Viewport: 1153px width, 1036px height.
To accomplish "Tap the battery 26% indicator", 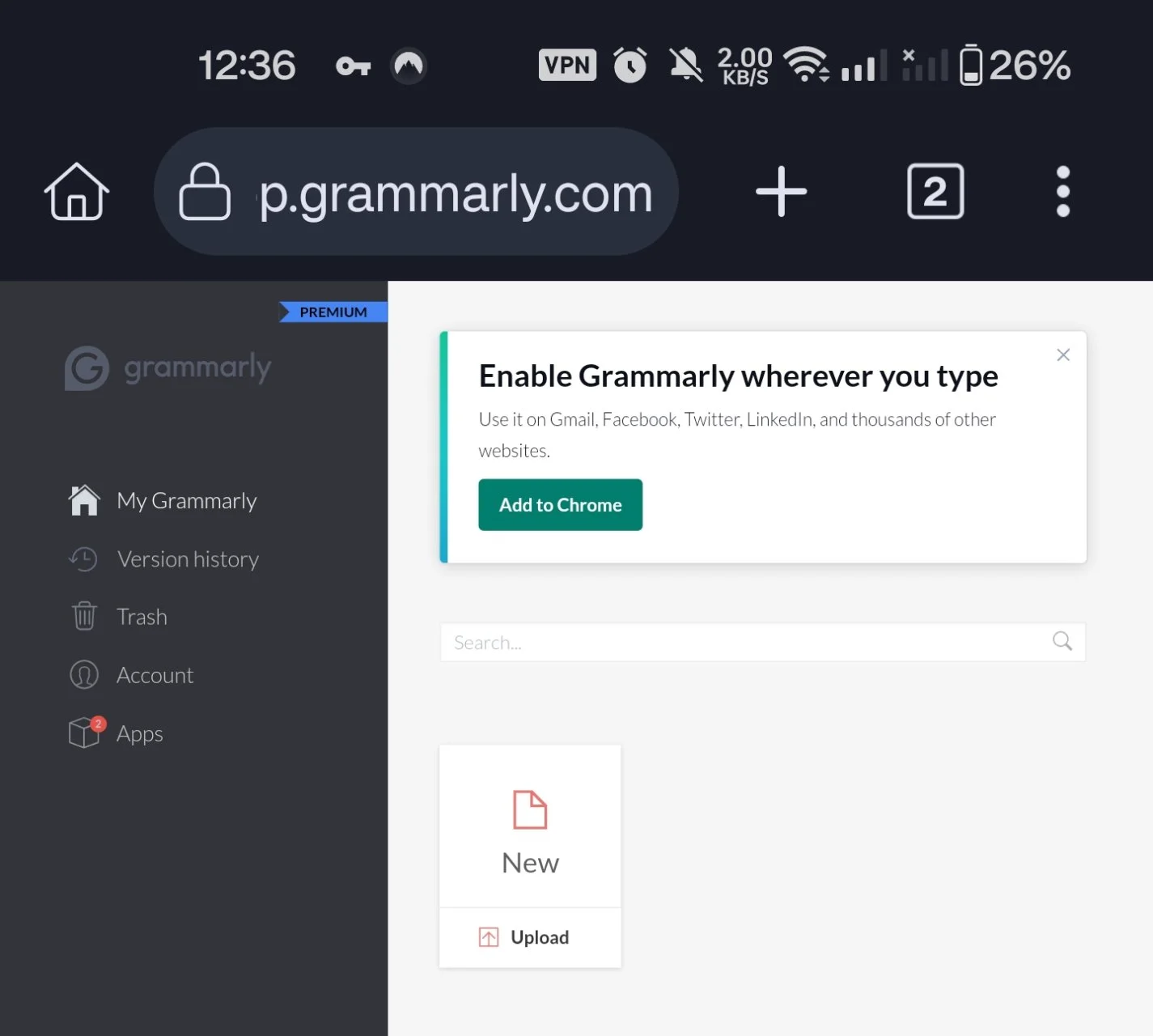I will (1015, 65).
